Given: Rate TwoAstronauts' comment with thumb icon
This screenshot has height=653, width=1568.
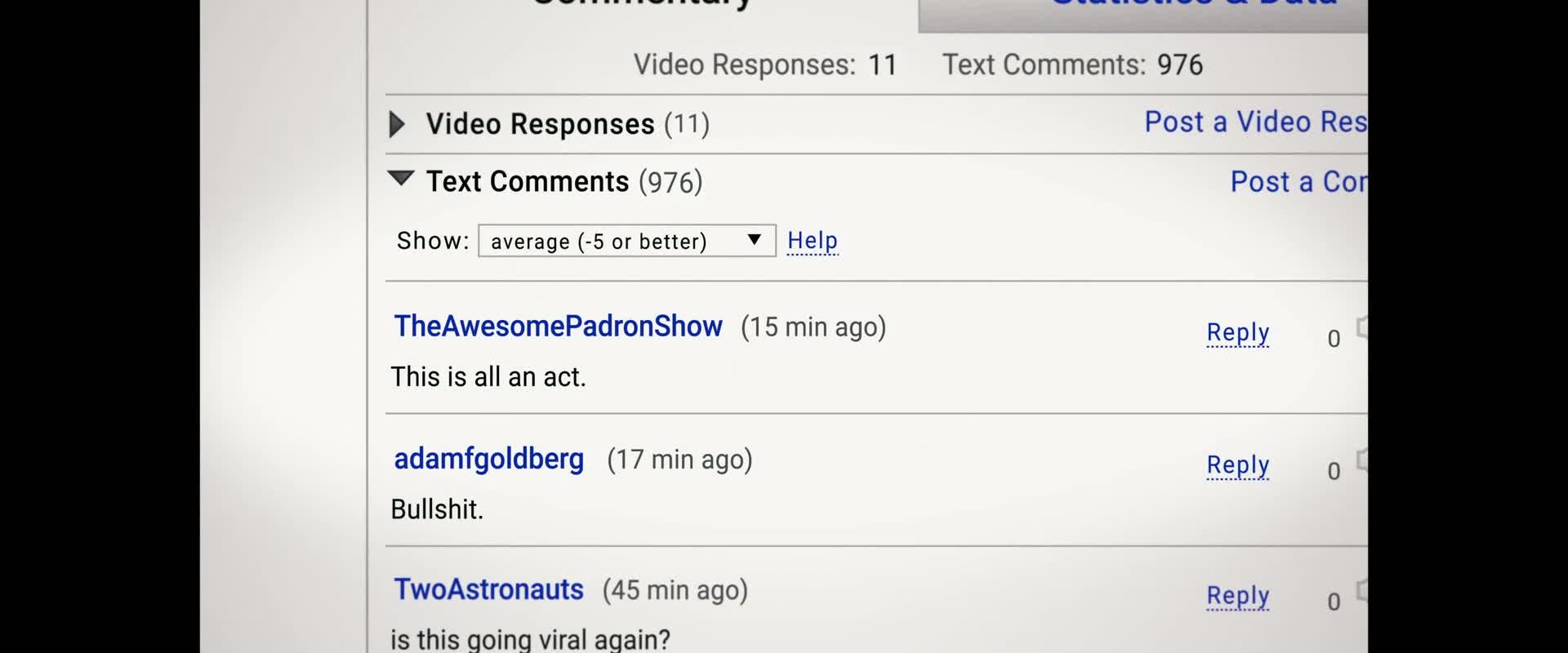Looking at the screenshot, I should [x=1361, y=590].
